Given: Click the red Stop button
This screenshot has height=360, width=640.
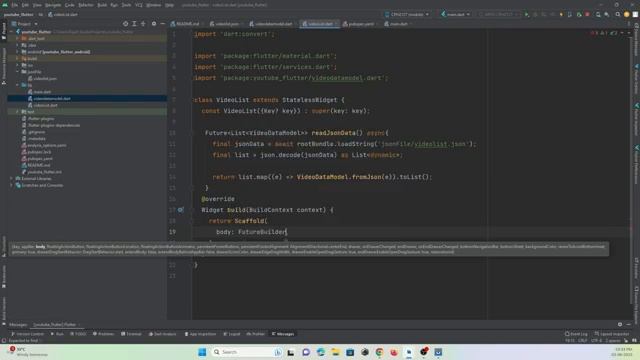Looking at the screenshot, I should [587, 14].
